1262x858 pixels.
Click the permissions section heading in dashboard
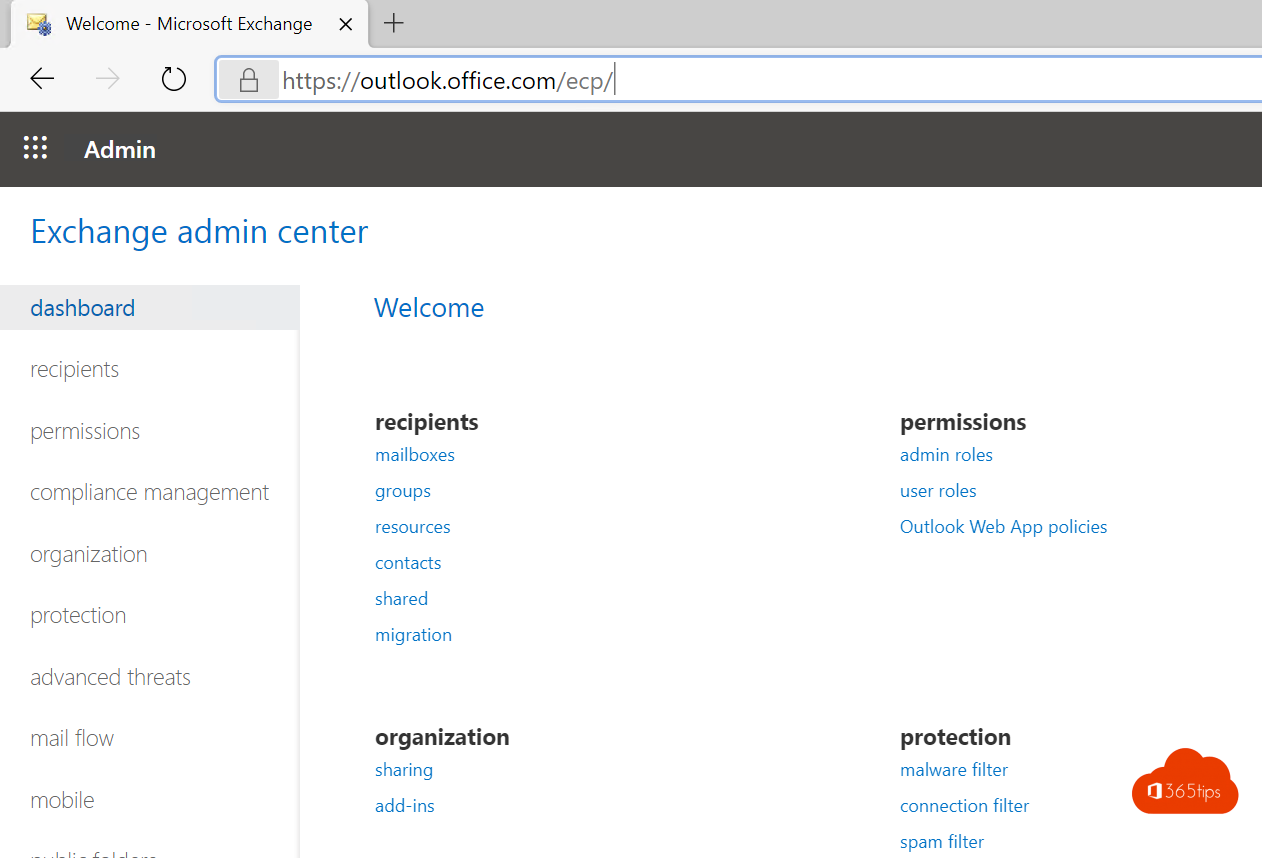coord(963,422)
